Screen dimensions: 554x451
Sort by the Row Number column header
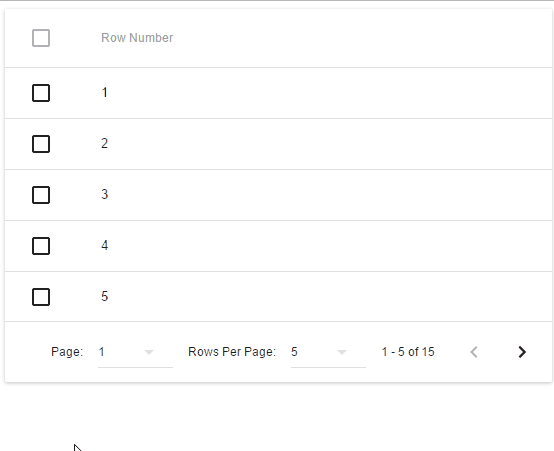pyautogui.click(x=137, y=38)
